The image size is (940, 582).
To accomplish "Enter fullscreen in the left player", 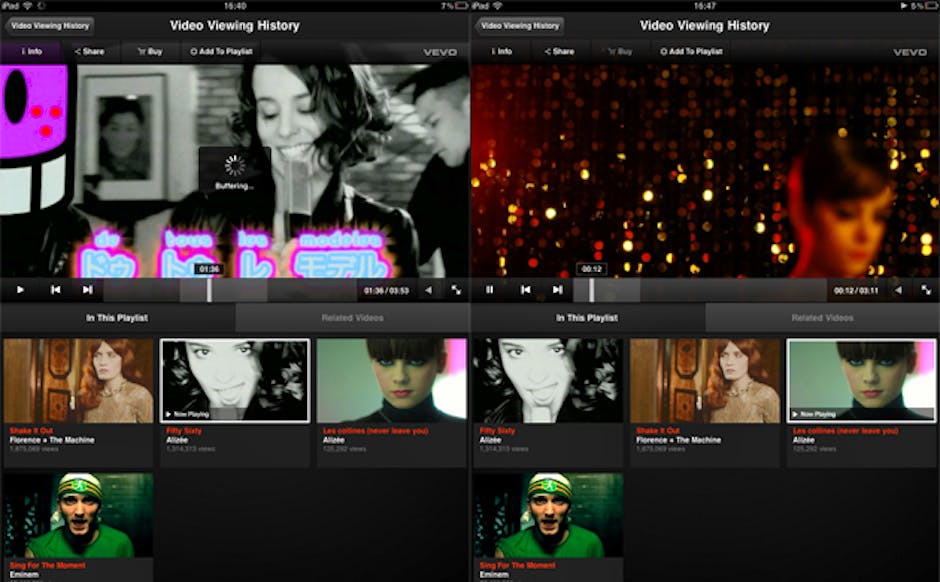I will click(x=456, y=290).
